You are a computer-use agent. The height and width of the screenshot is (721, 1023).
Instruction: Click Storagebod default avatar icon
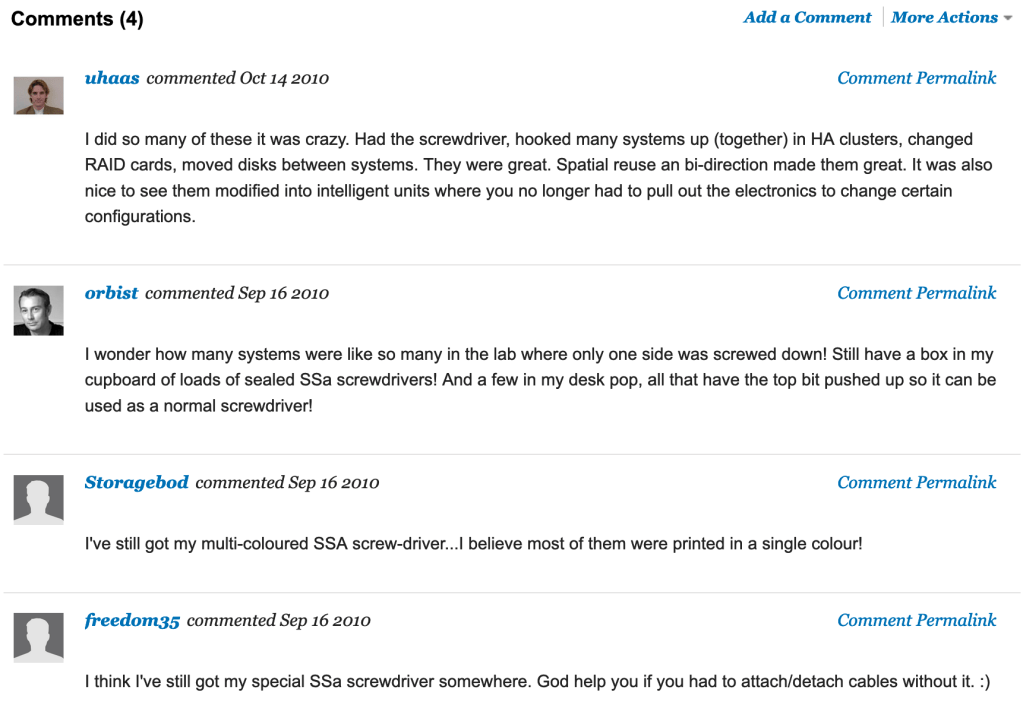(x=39, y=499)
